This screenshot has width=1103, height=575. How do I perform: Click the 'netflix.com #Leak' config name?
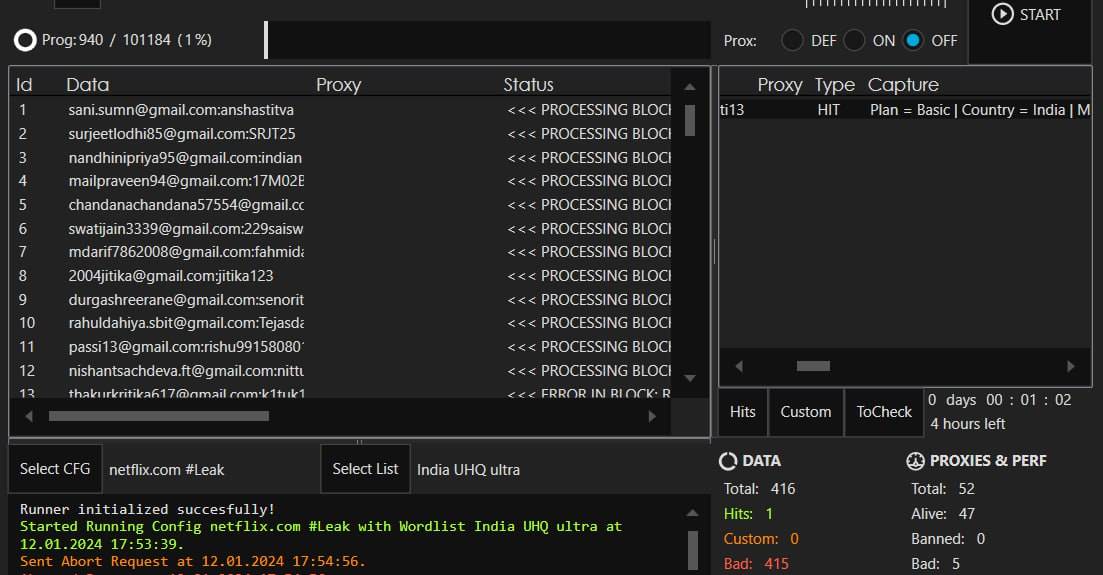pyautogui.click(x=167, y=470)
